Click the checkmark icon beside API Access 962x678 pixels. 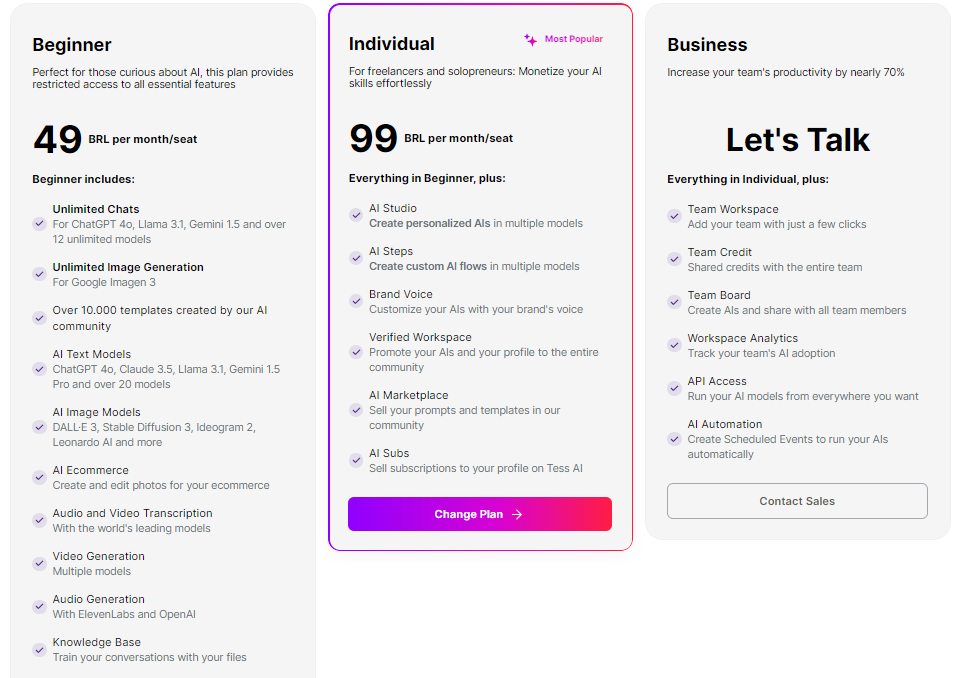[x=674, y=388]
